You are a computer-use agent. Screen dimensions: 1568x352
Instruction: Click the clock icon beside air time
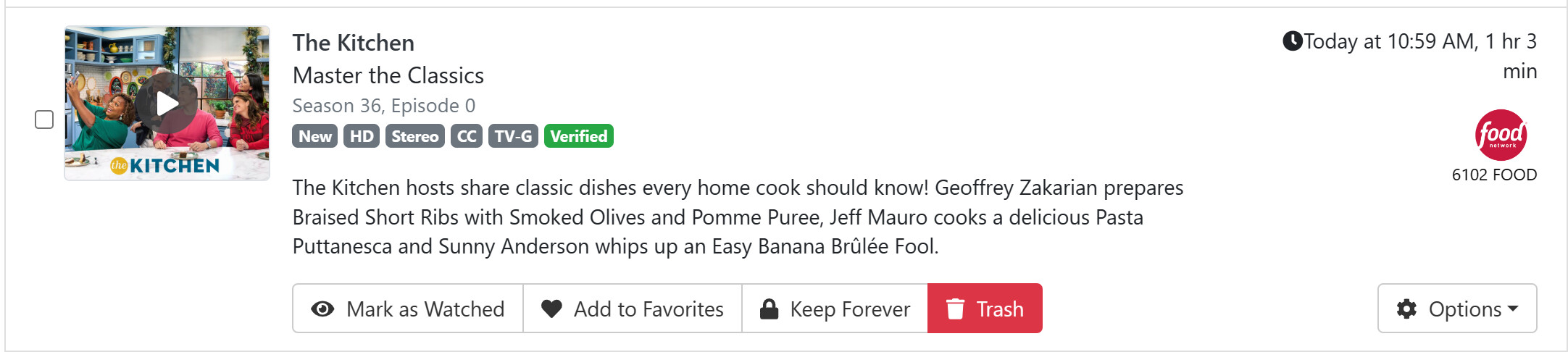1292,41
